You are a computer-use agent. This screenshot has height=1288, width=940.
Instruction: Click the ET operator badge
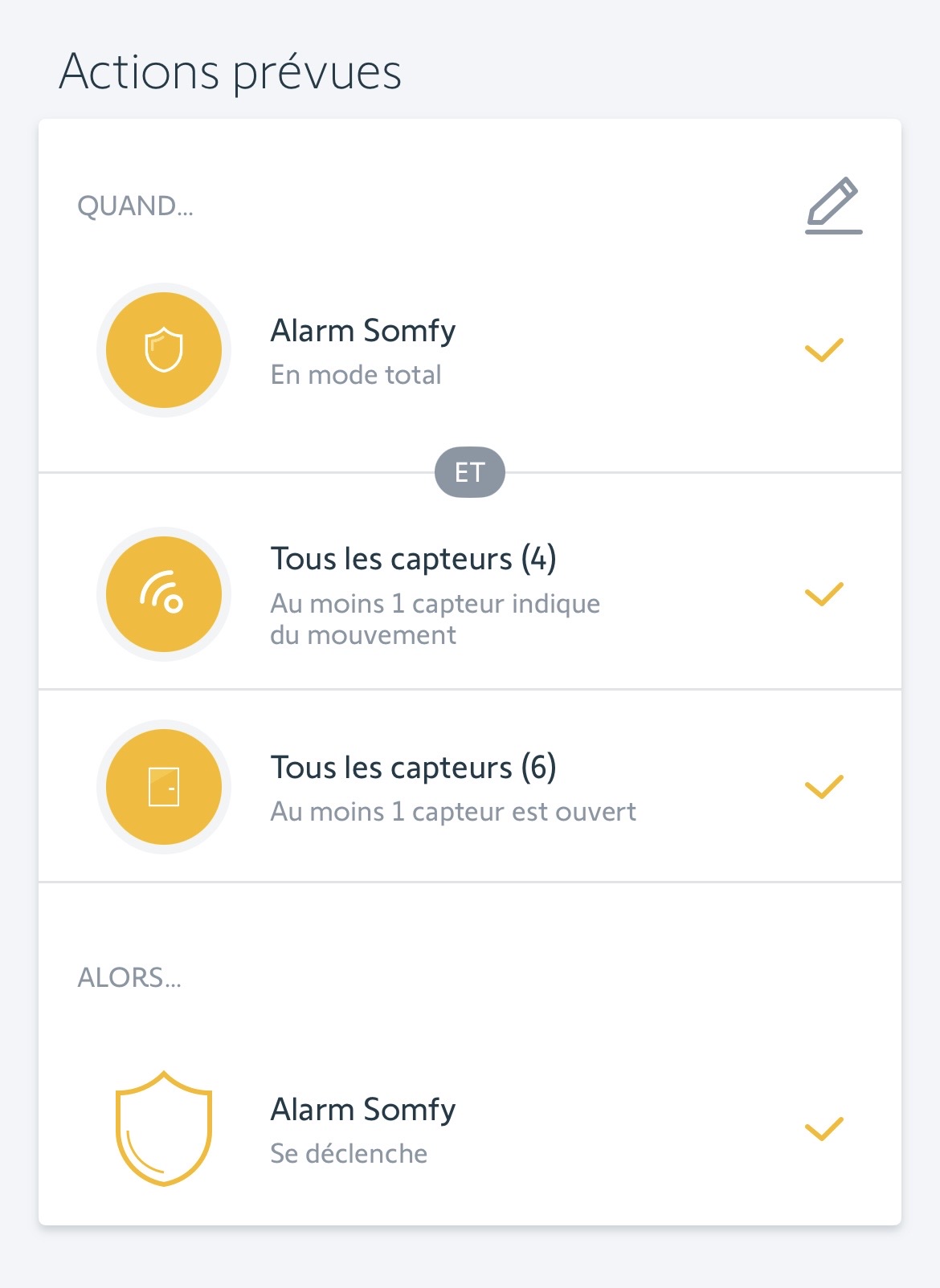pyautogui.click(x=470, y=472)
